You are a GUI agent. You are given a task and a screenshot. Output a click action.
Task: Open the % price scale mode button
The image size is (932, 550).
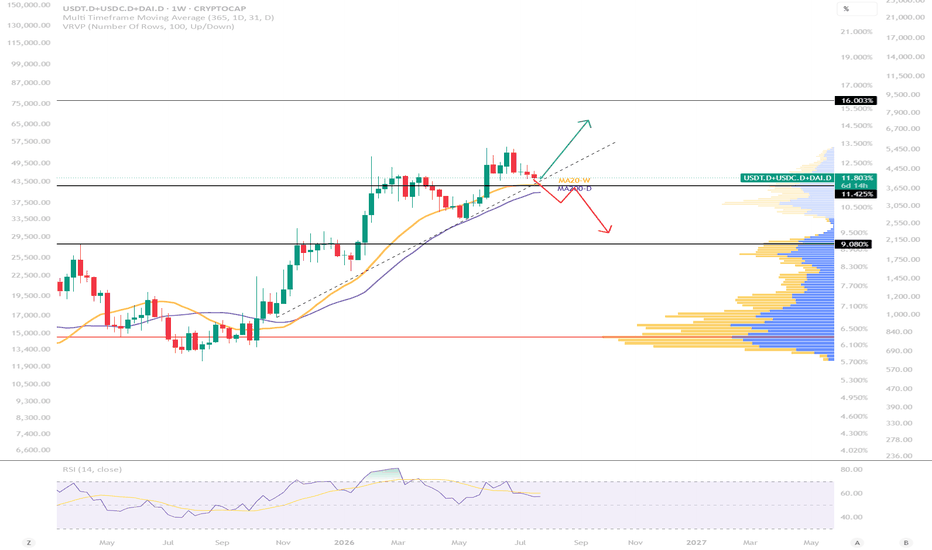(x=856, y=9)
